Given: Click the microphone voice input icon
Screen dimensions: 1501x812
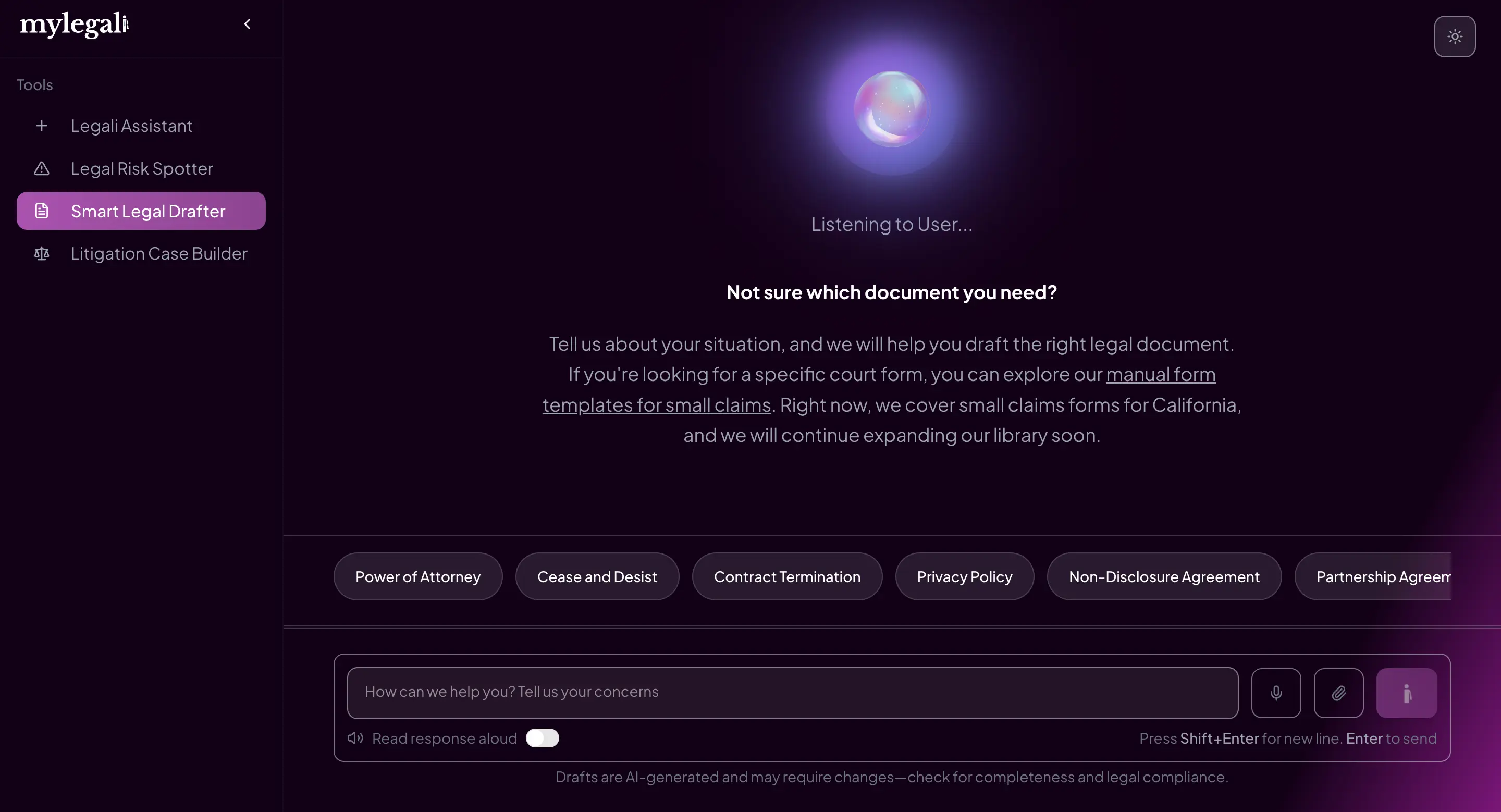Looking at the screenshot, I should [x=1275, y=693].
